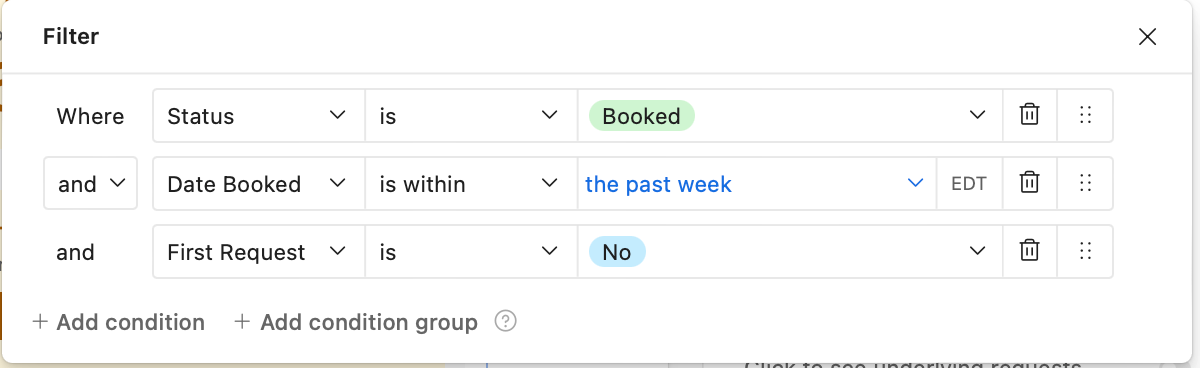This screenshot has width=1200, height=368.
Task: Click Add condition
Action: [x=118, y=322]
